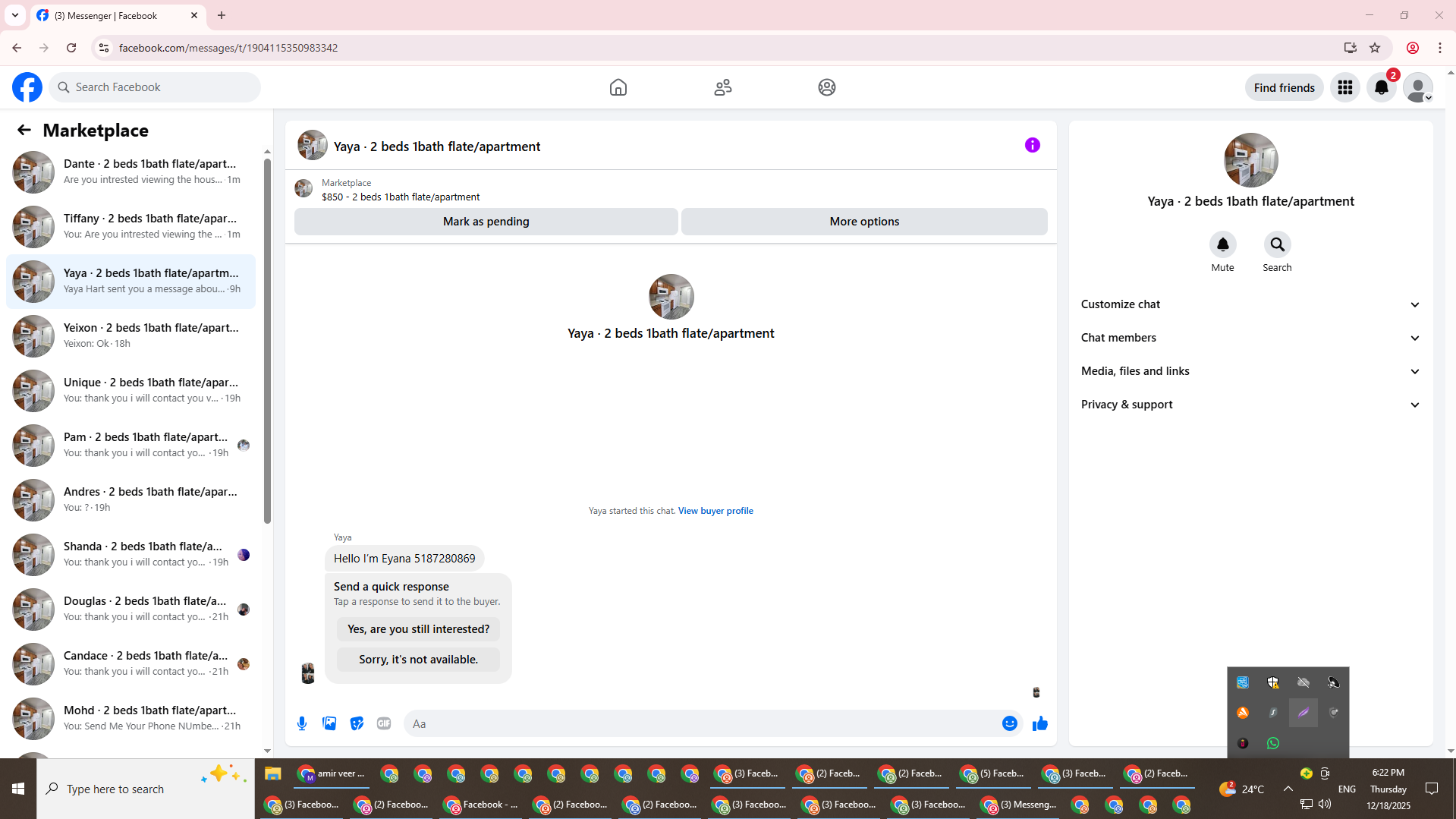Open Pam's Marketplace chat
Image resolution: width=1456 pixels, height=819 pixels.
tap(131, 446)
